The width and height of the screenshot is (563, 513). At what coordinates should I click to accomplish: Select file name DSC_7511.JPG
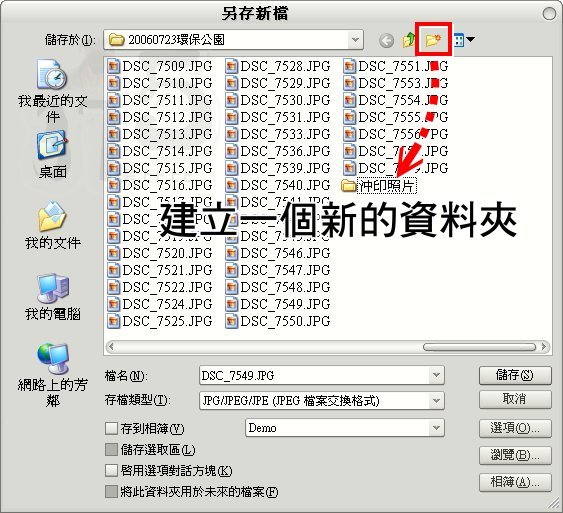point(167,100)
